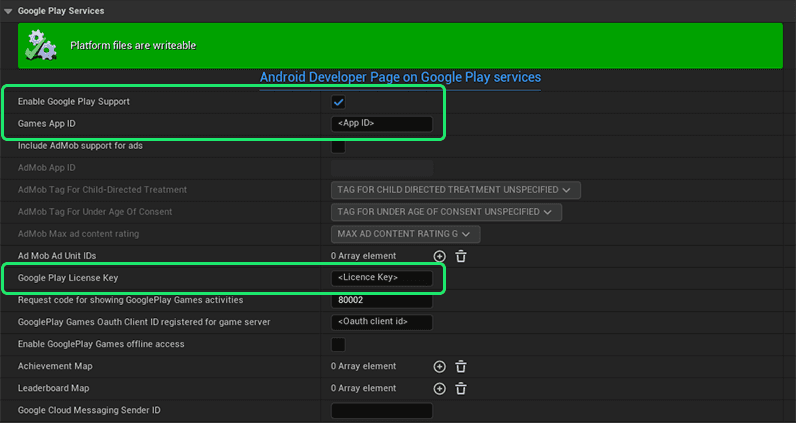Enable GooglePlay Games offline access checkbox
The height and width of the screenshot is (423, 796).
tap(338, 344)
